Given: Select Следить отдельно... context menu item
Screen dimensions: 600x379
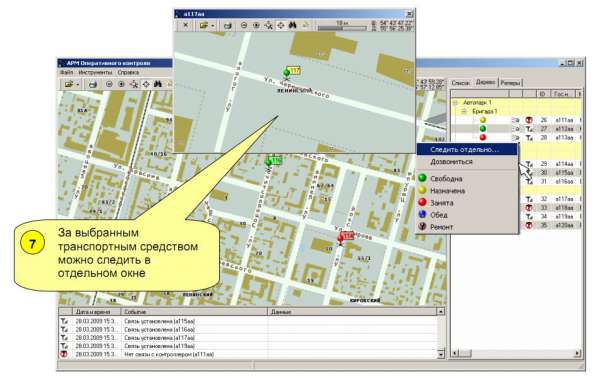Looking at the screenshot, I should [465, 149].
